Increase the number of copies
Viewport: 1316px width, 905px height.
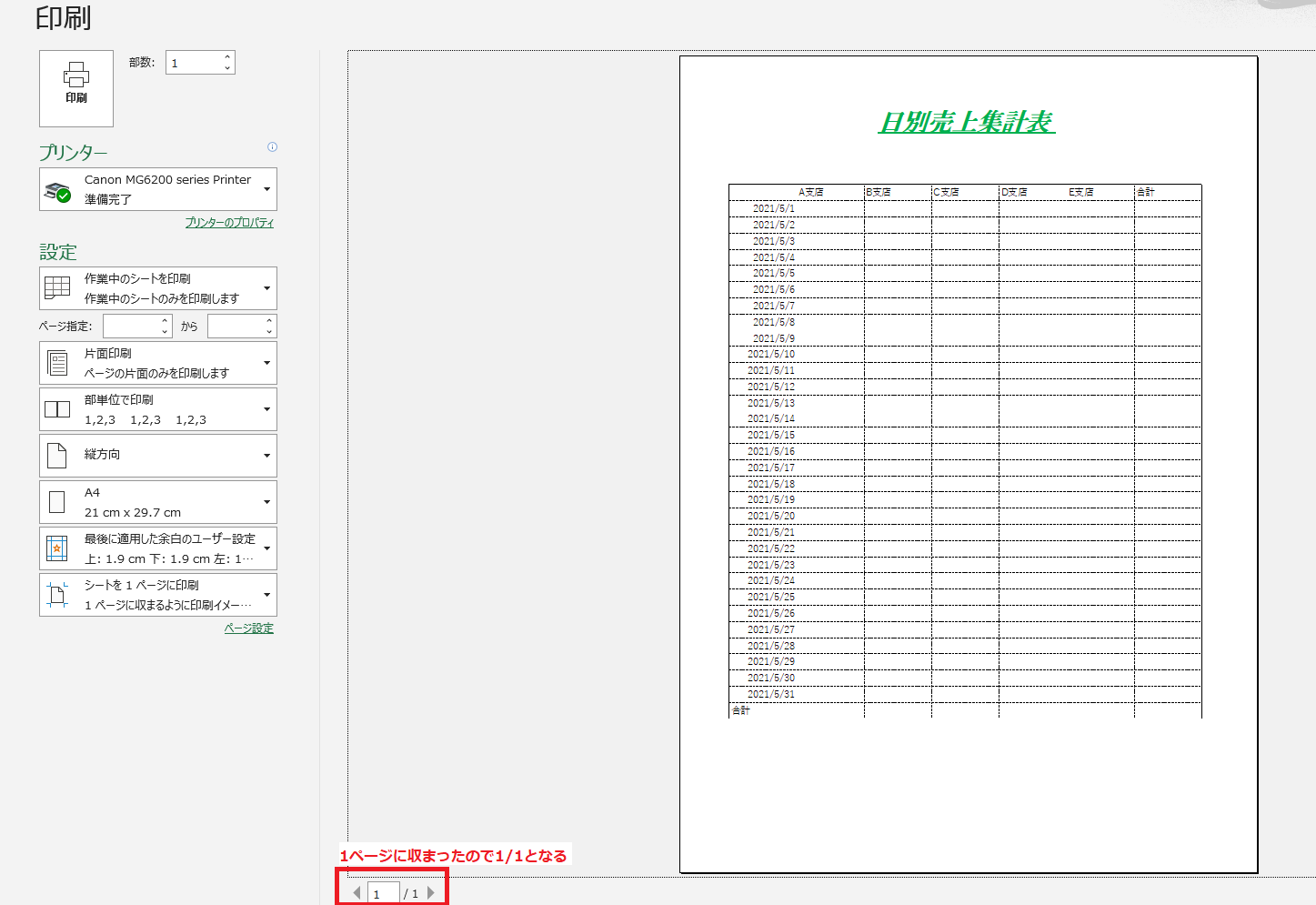pos(227,57)
